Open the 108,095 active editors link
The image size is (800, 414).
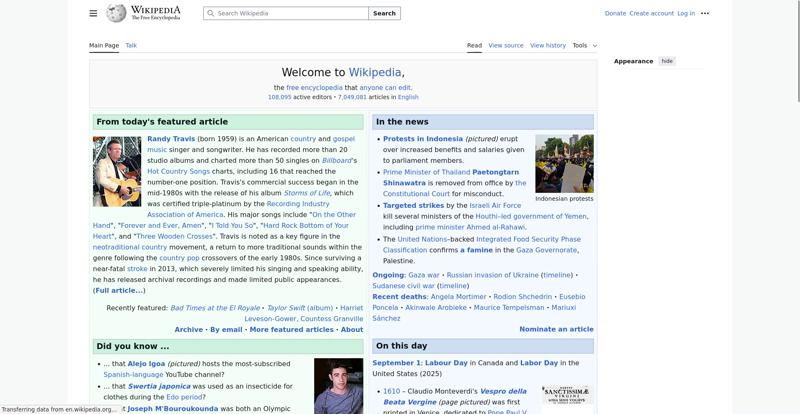pos(280,97)
